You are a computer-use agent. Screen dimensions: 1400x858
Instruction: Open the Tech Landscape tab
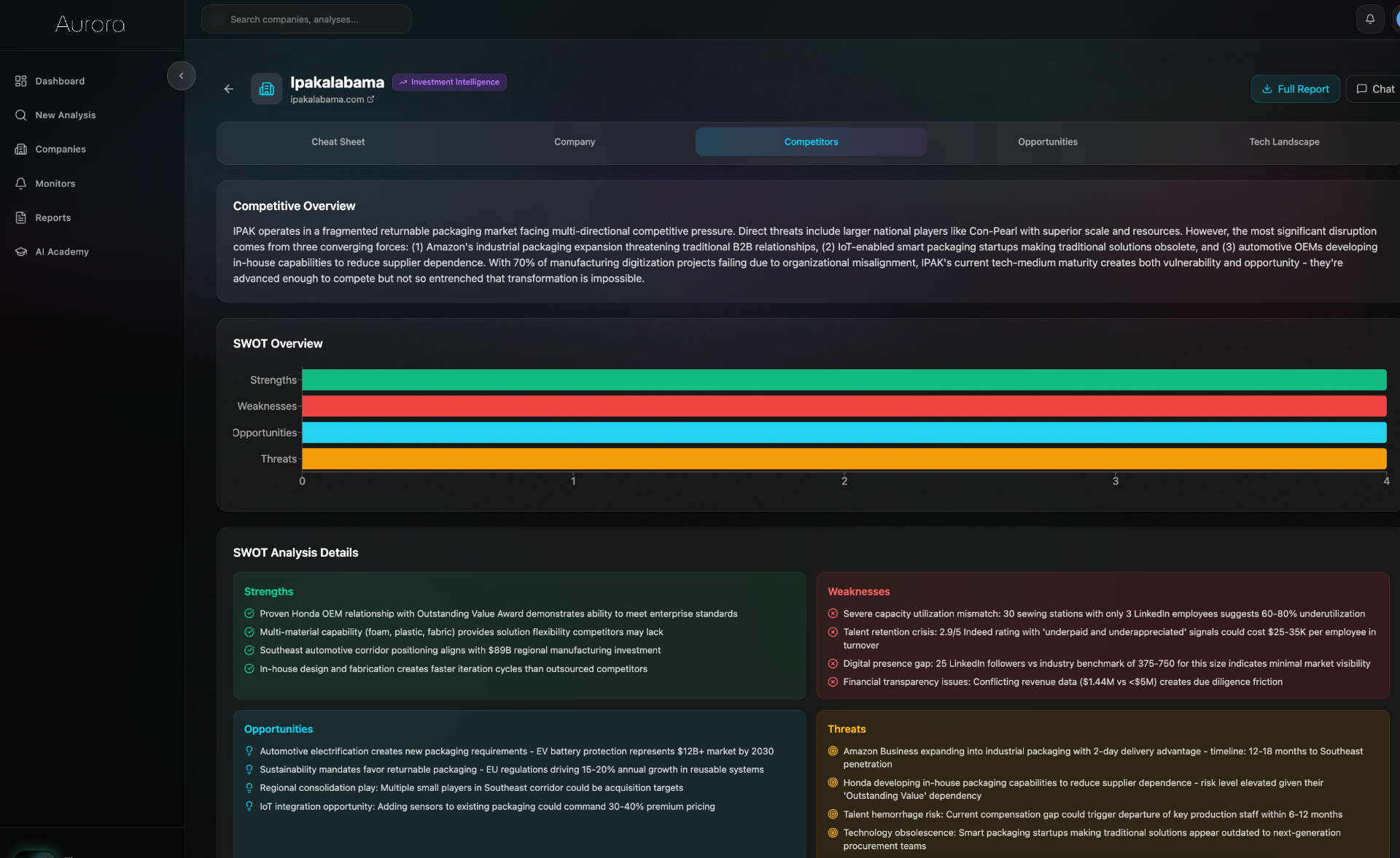click(1284, 142)
